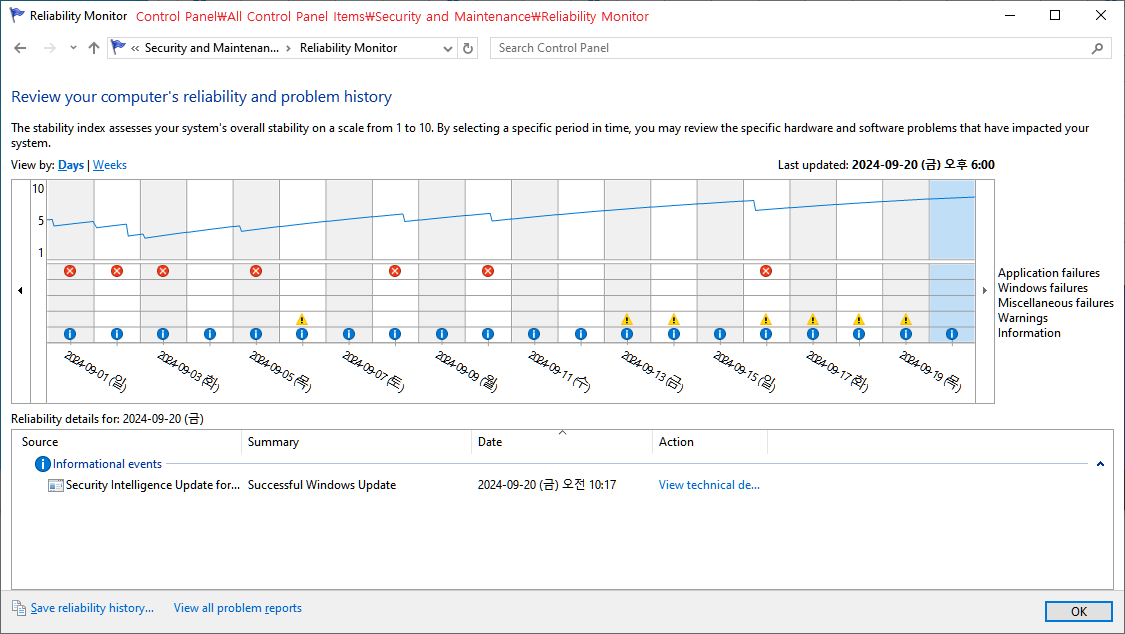This screenshot has width=1125, height=634.
Task: Move chart to later dates with right arrow
Action: [985, 290]
